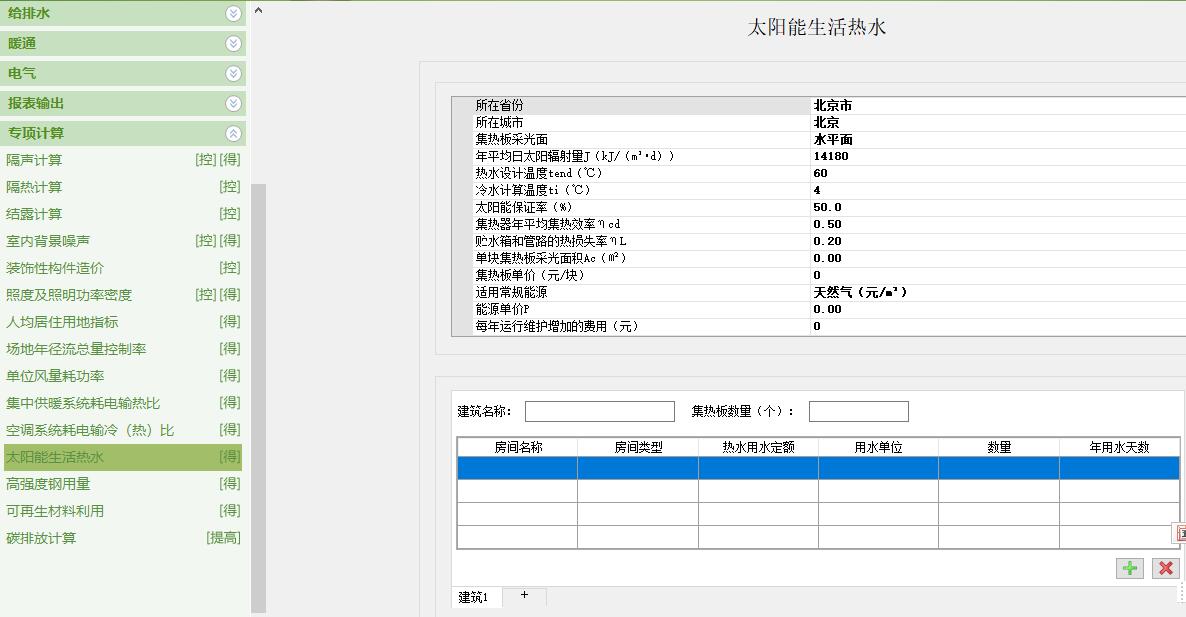Screen dimensions: 1186x617
Task: Click the + tab to add a new building
Action: click(x=523, y=596)
